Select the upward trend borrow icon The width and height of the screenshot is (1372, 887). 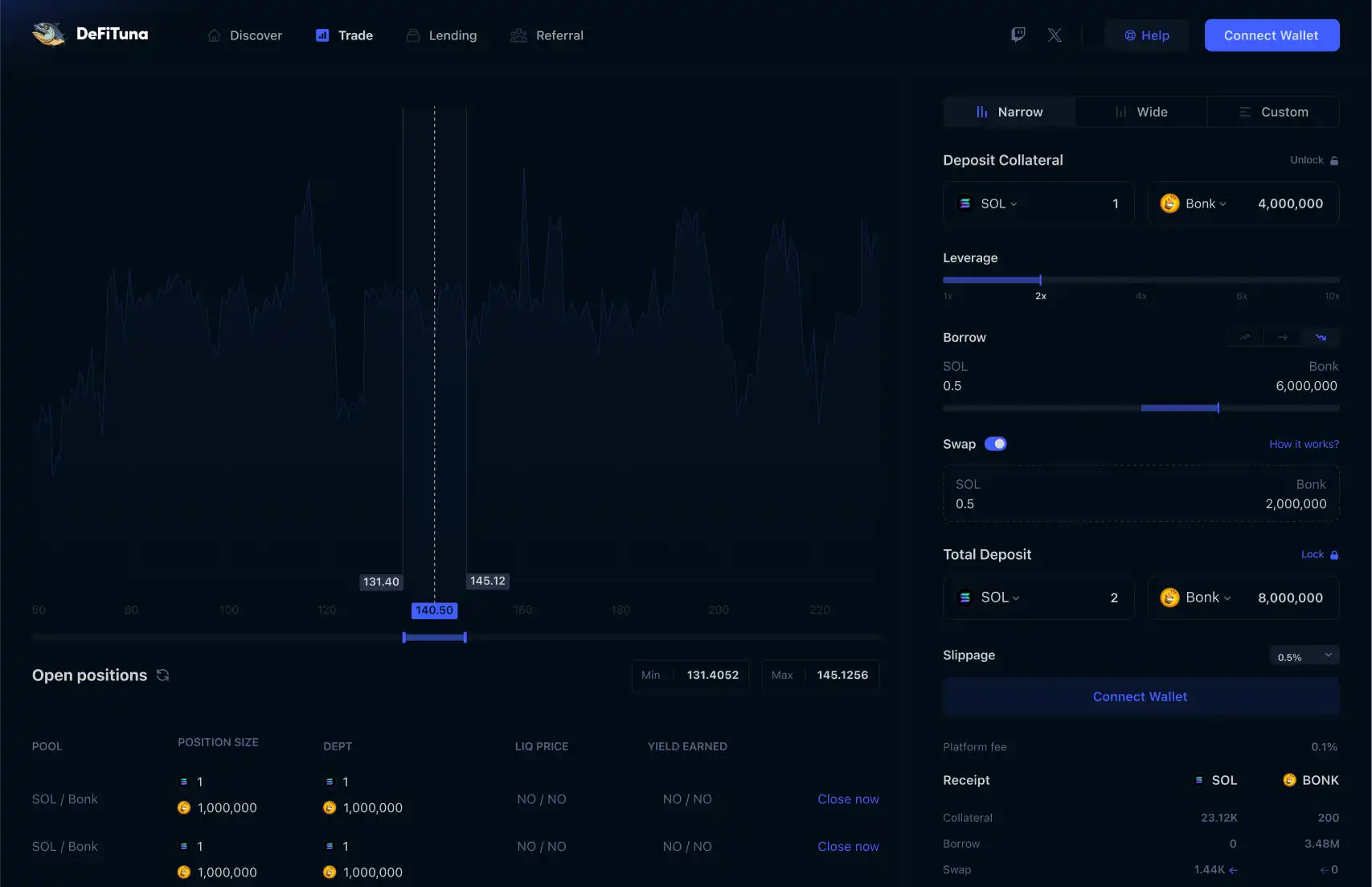click(x=1244, y=337)
